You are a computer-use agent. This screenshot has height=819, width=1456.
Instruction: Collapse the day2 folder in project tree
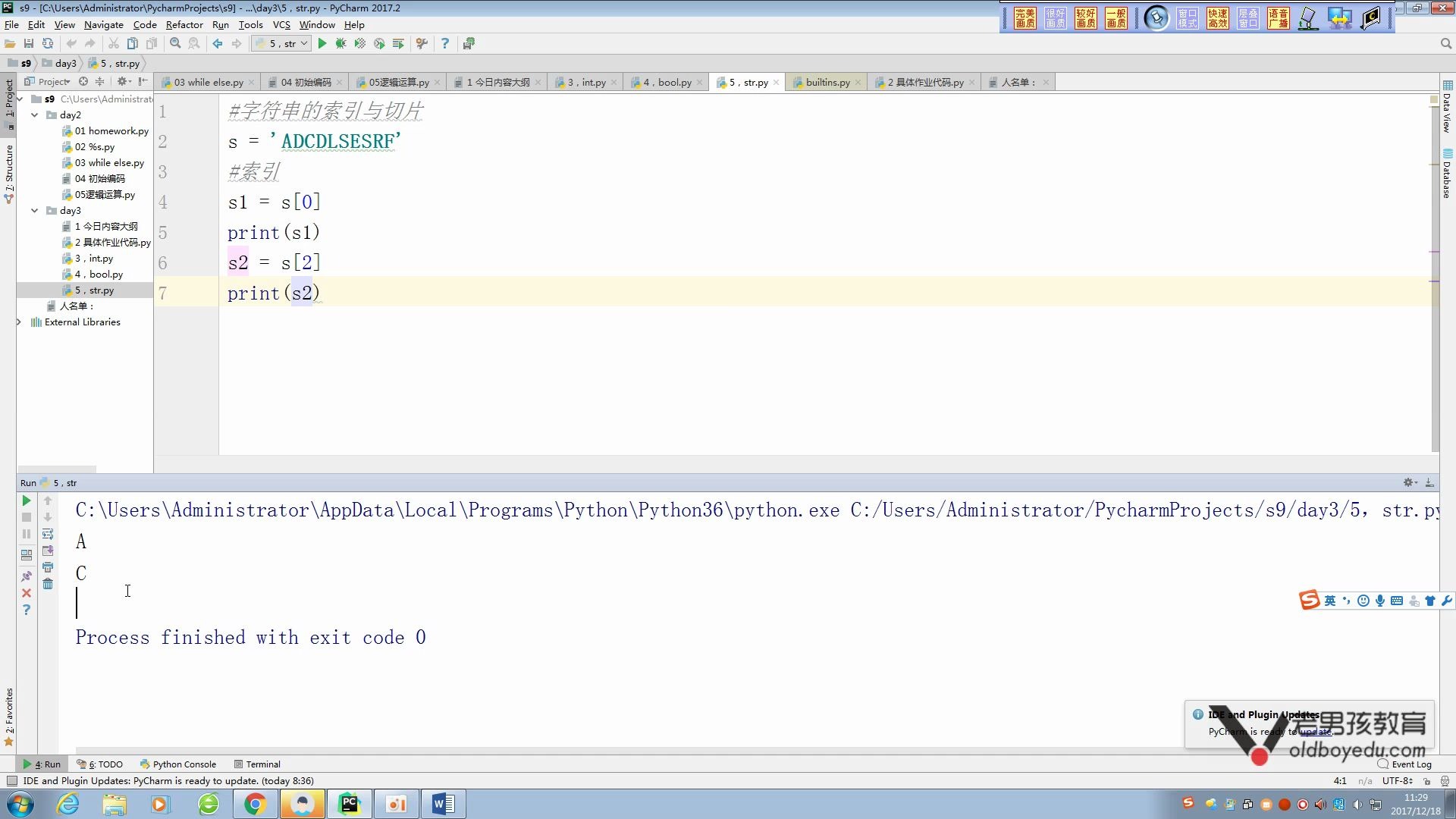point(35,115)
